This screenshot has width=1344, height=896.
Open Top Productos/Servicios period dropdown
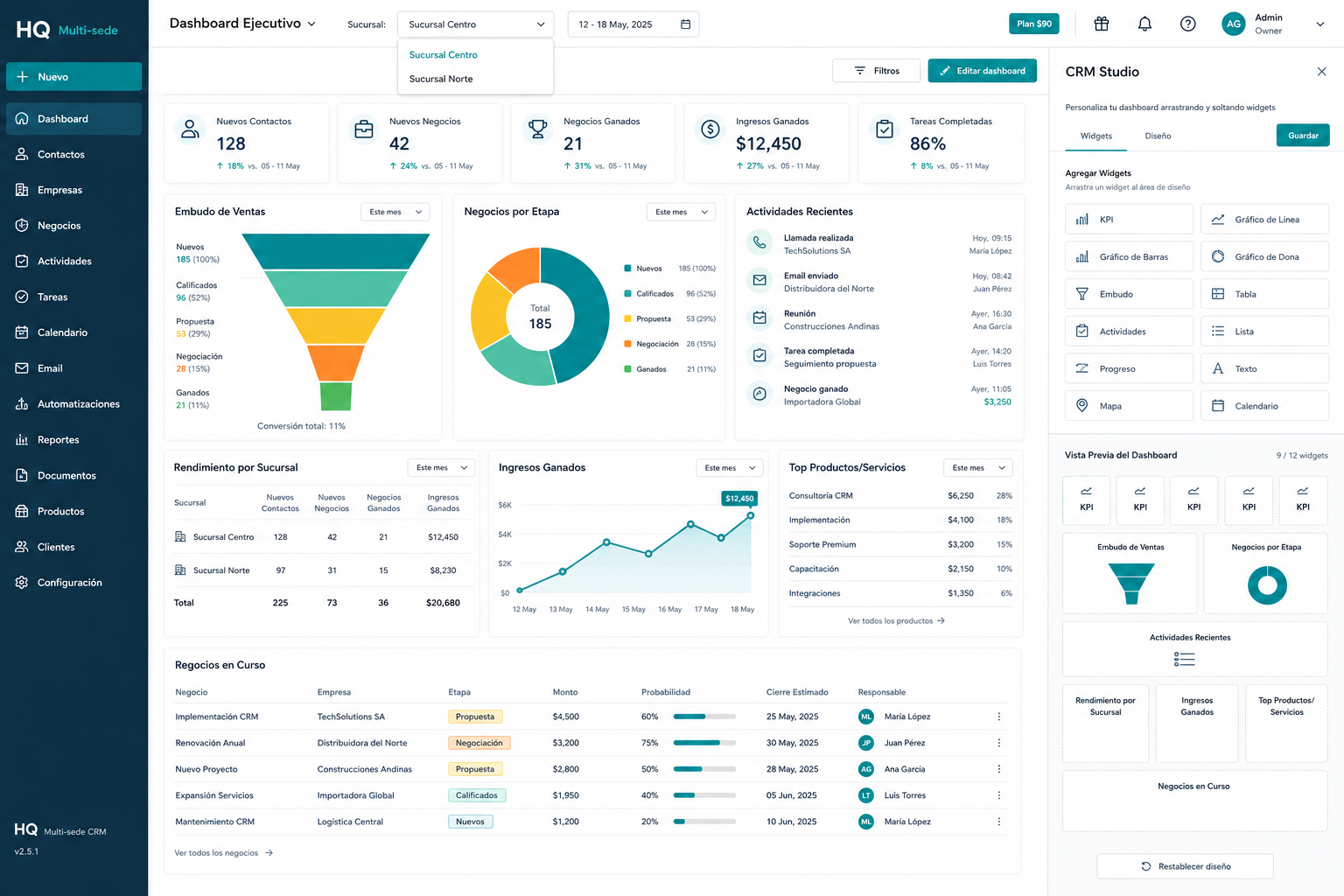pyautogui.click(x=978, y=468)
